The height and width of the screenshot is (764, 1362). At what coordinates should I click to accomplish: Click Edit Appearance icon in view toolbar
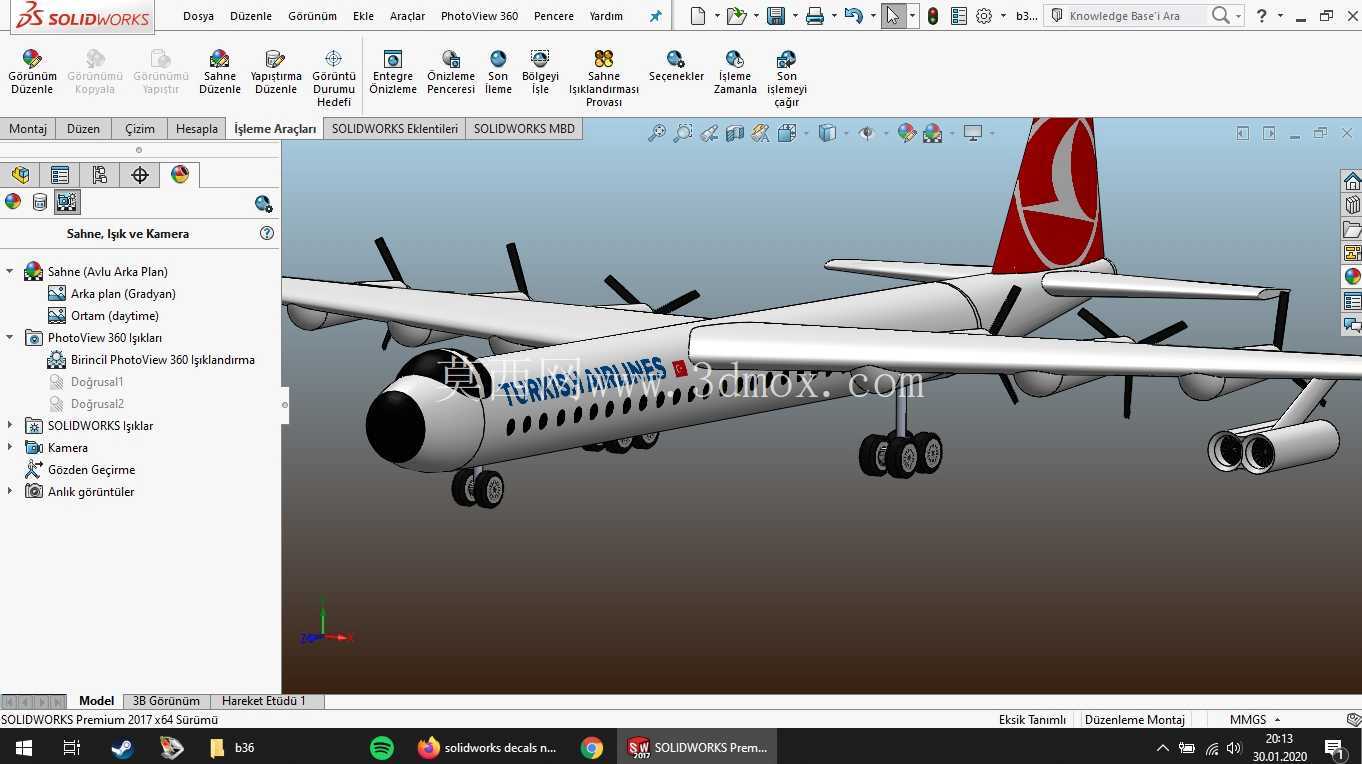(x=906, y=132)
